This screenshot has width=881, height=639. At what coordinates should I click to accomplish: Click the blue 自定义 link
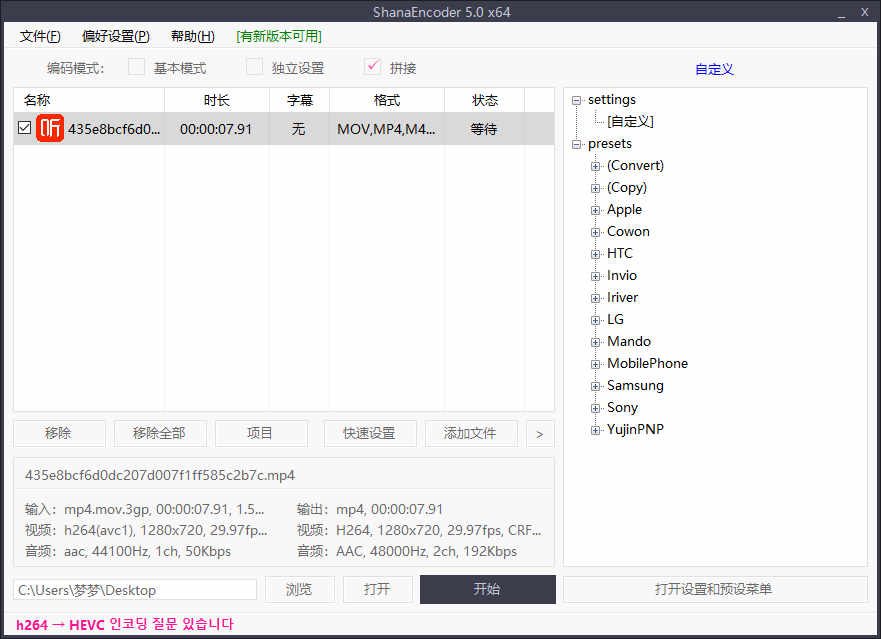coord(714,69)
